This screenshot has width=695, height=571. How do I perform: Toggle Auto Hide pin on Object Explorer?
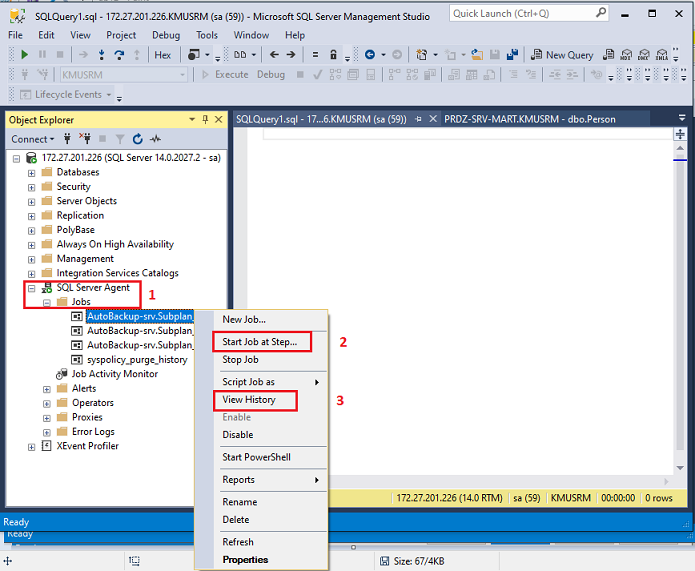[x=205, y=120]
